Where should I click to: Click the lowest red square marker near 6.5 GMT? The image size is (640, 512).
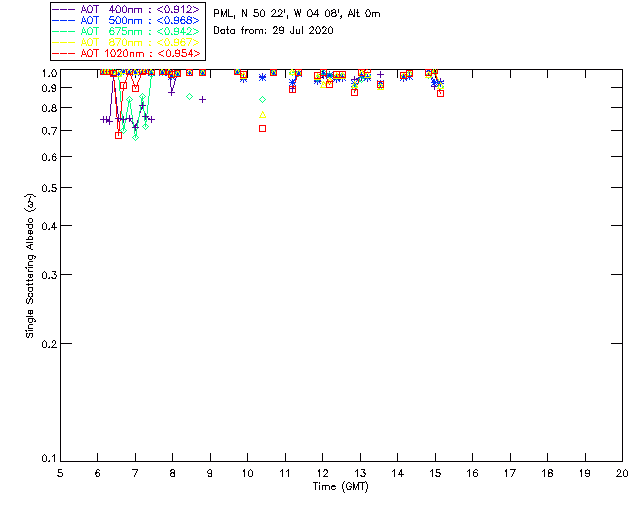click(x=118, y=136)
